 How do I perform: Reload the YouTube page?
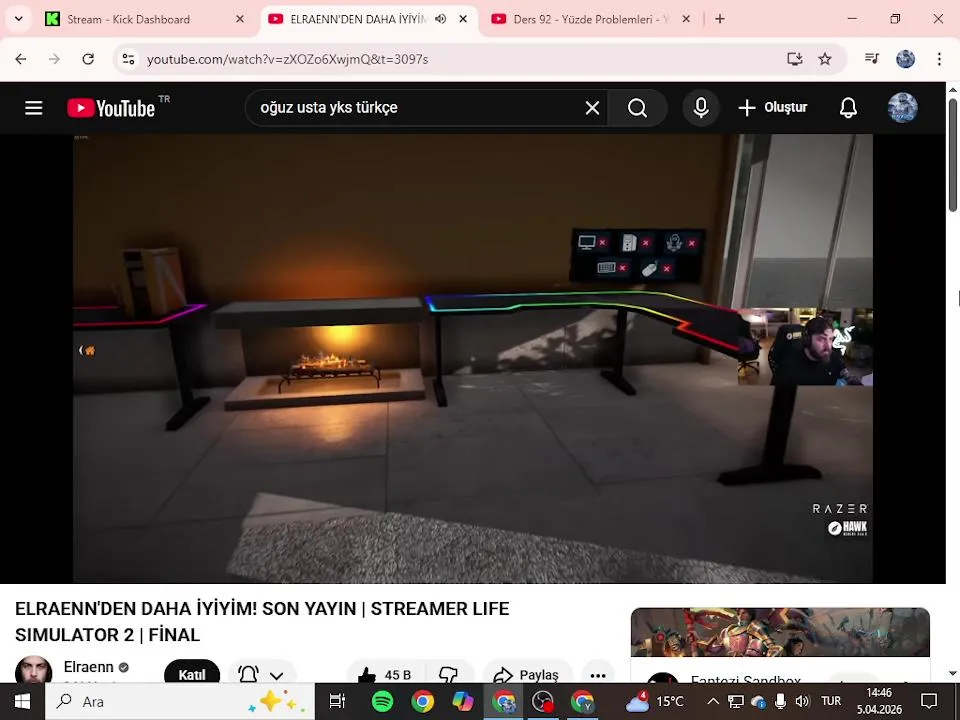88,59
